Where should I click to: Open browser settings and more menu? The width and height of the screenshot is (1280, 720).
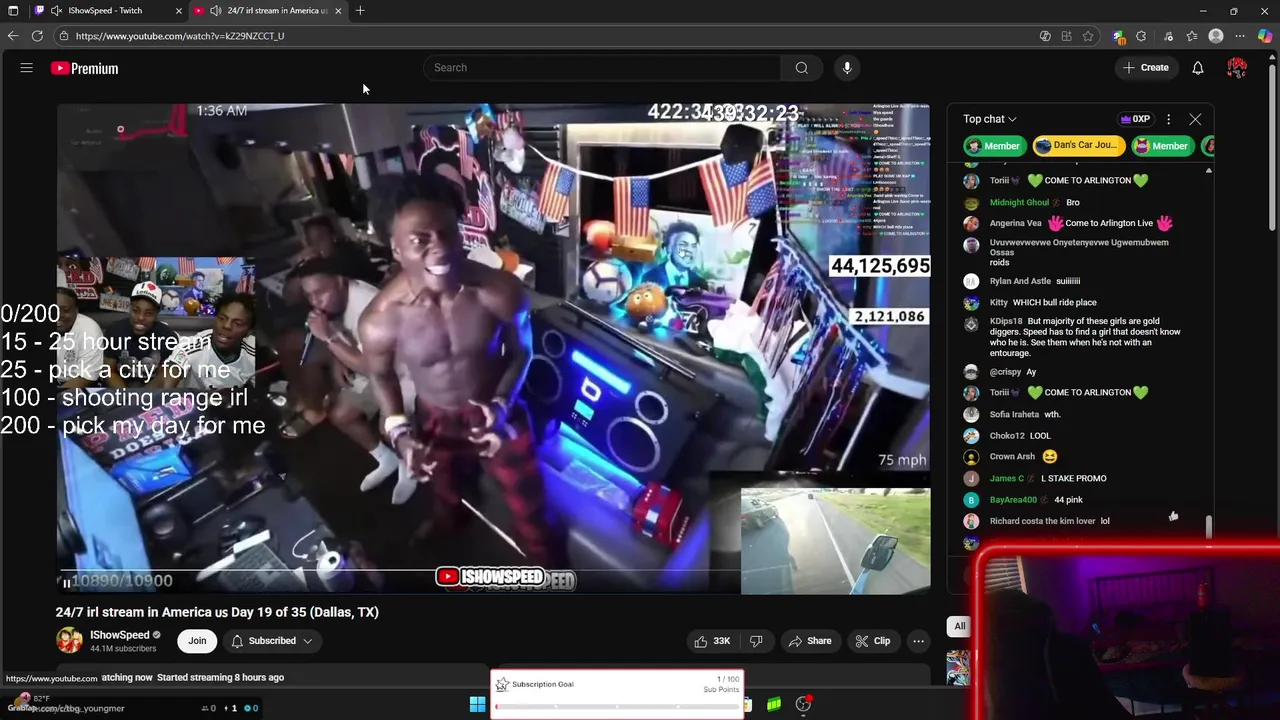click(1240, 36)
